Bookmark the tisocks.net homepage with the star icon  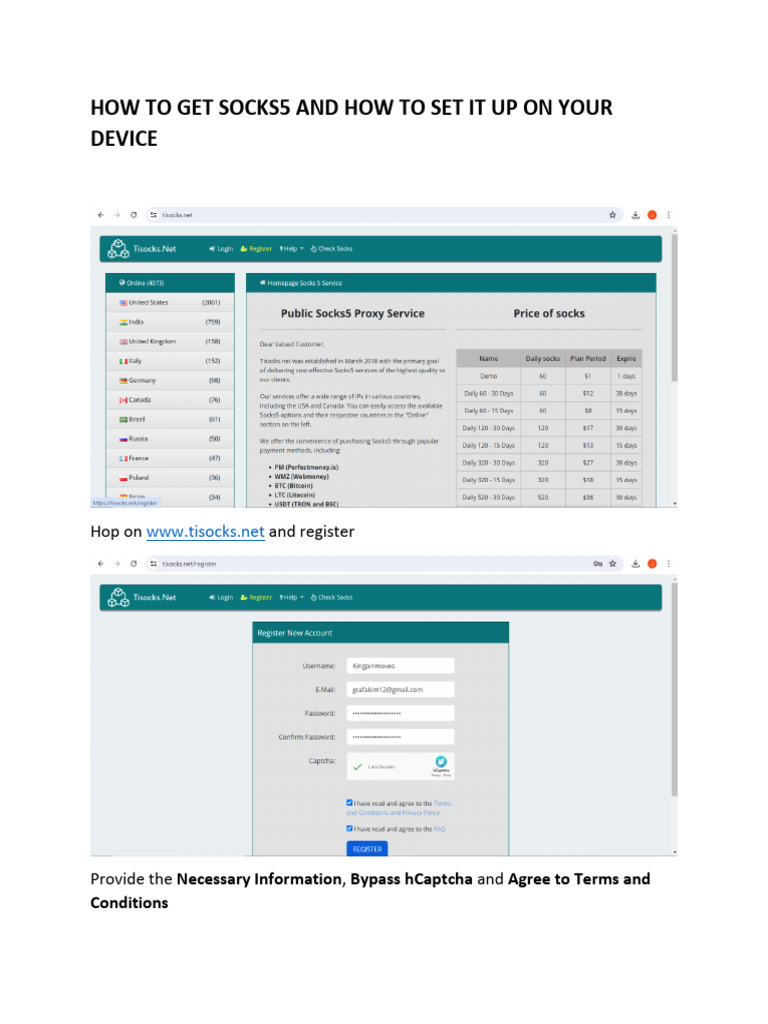coord(613,215)
